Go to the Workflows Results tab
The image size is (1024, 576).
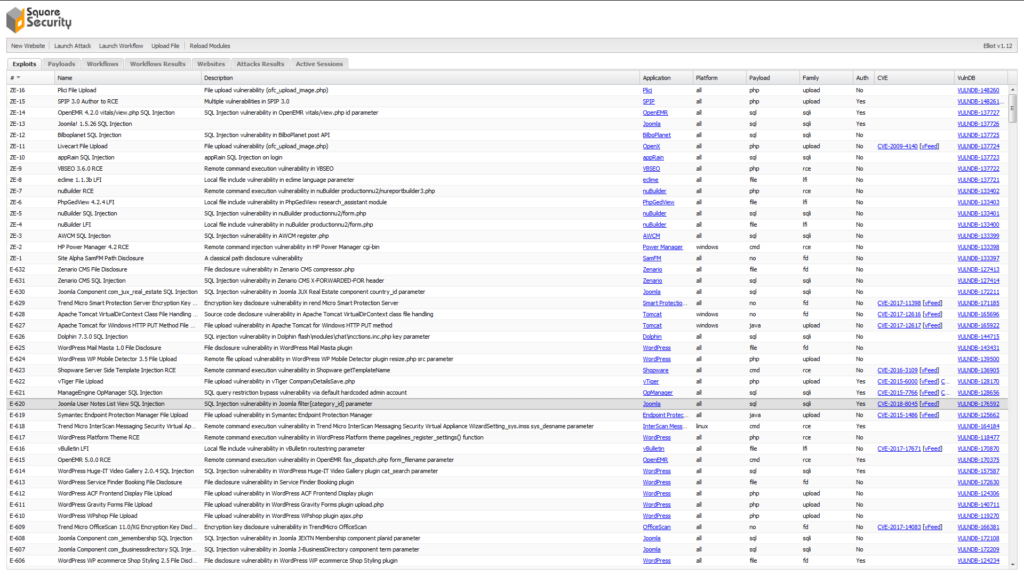(157, 64)
